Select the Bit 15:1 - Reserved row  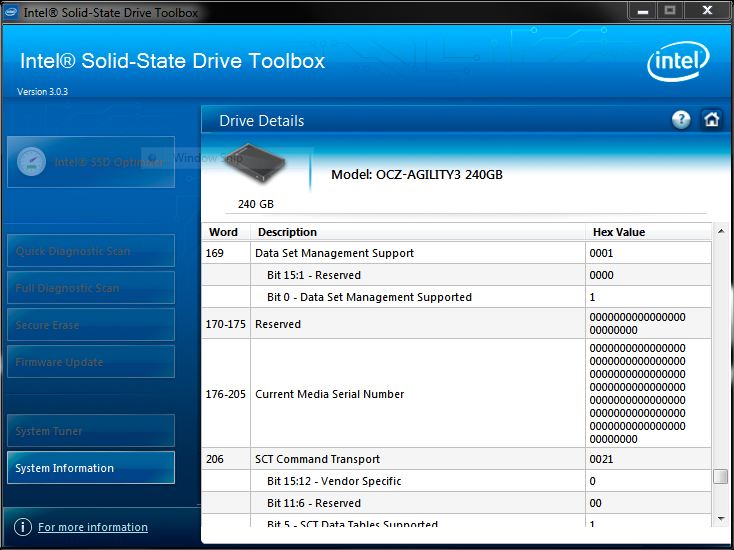point(456,275)
